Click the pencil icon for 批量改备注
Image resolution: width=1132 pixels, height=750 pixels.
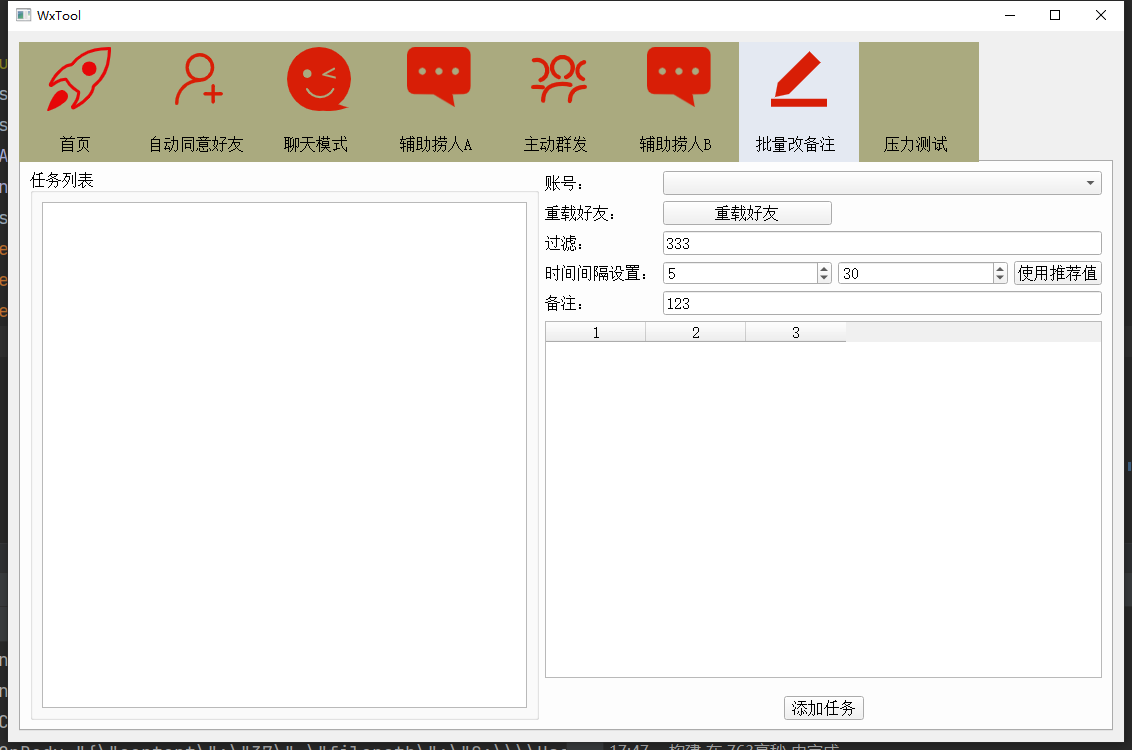[x=798, y=80]
